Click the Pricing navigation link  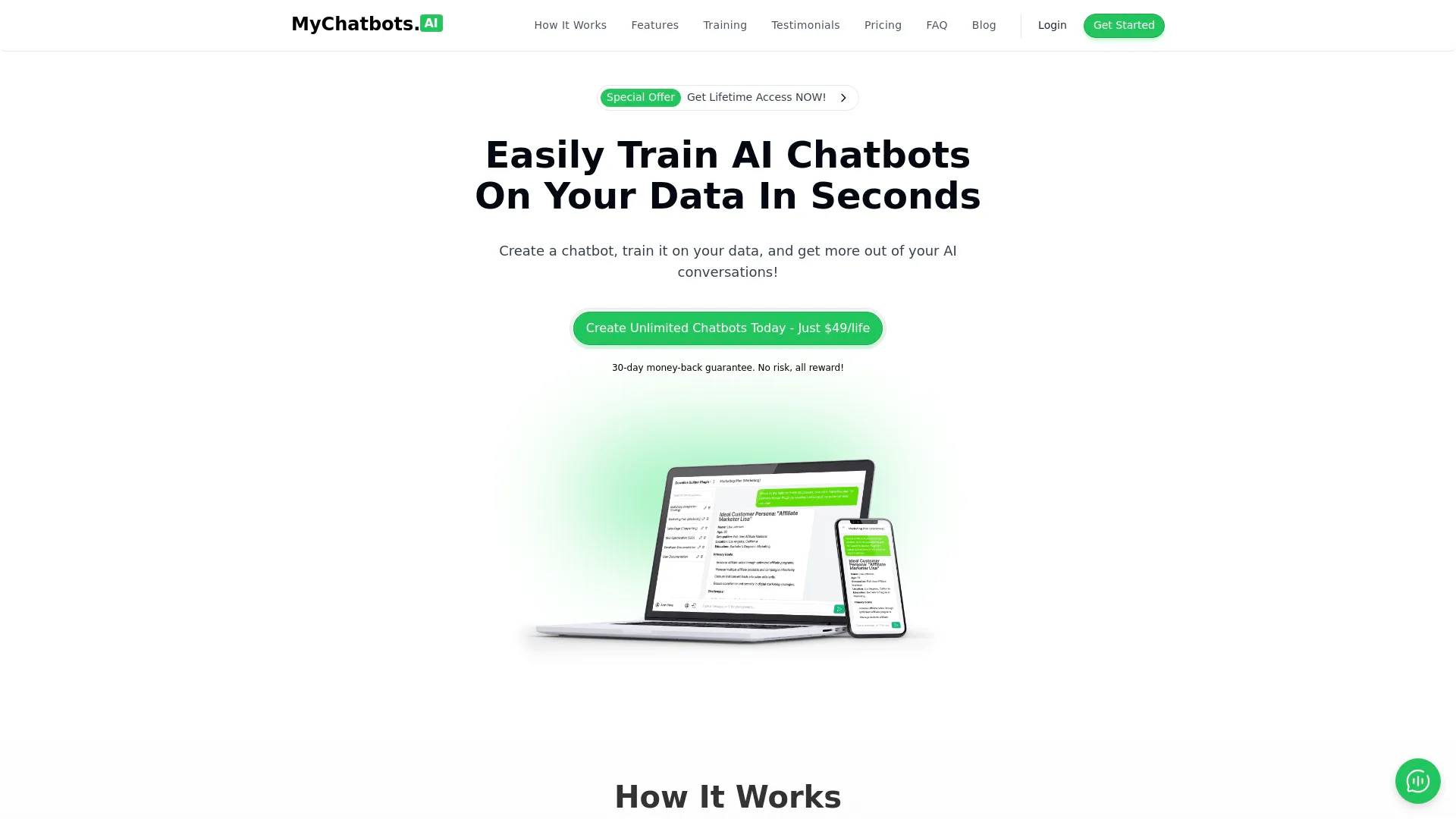pos(882,25)
